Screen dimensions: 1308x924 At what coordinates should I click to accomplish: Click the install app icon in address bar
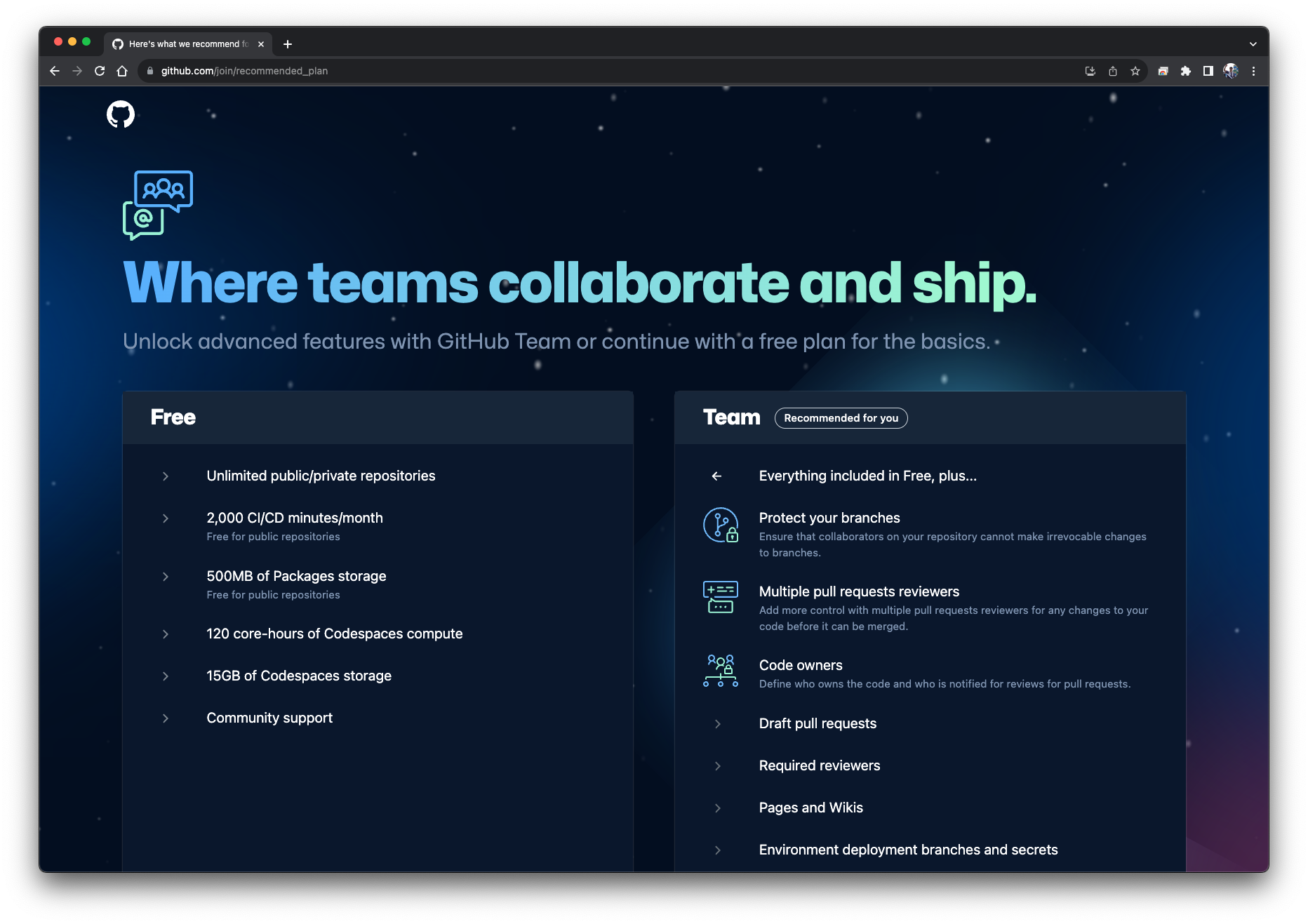click(x=1090, y=71)
